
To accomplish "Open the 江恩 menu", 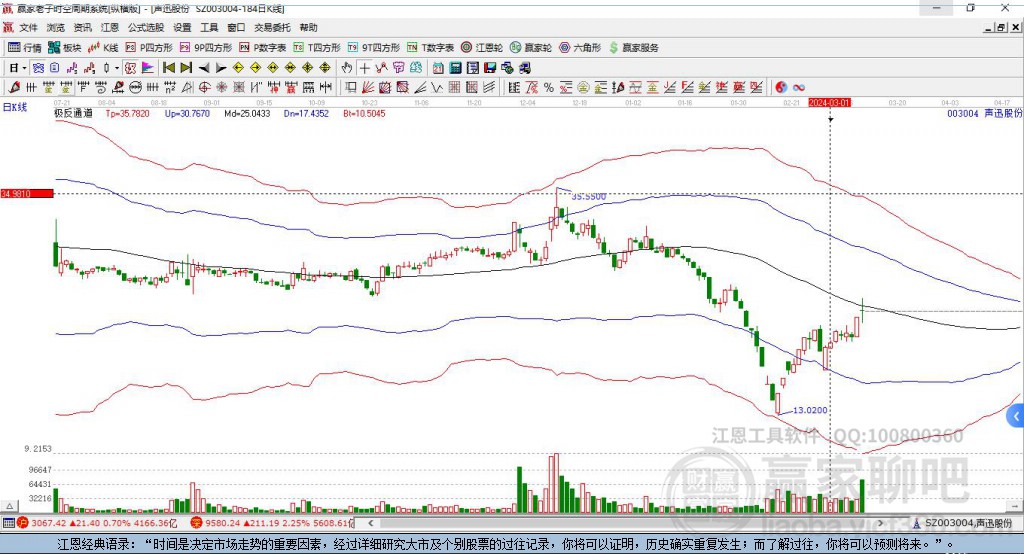I will (x=109, y=27).
